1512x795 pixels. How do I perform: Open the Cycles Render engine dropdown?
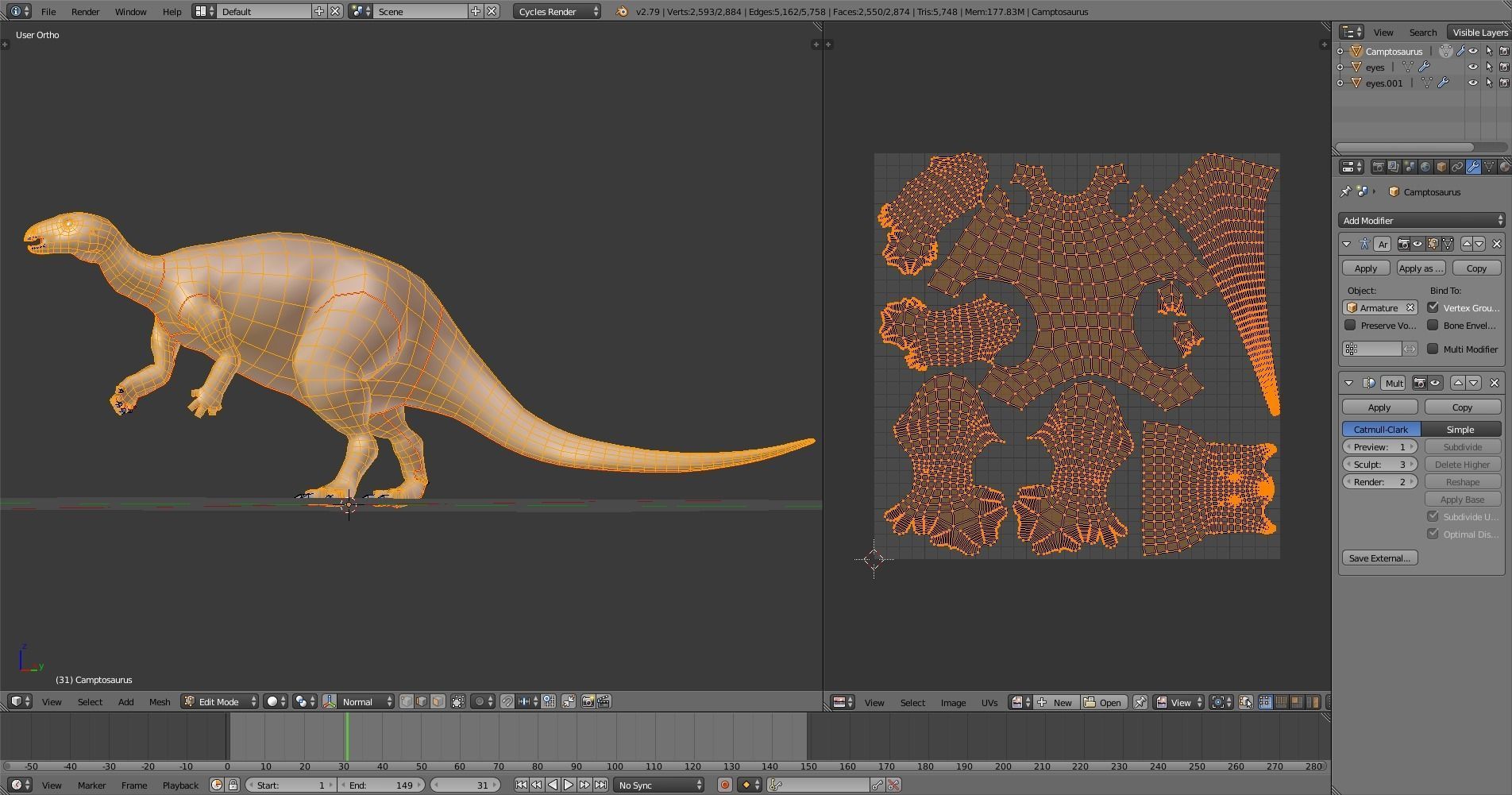557,11
